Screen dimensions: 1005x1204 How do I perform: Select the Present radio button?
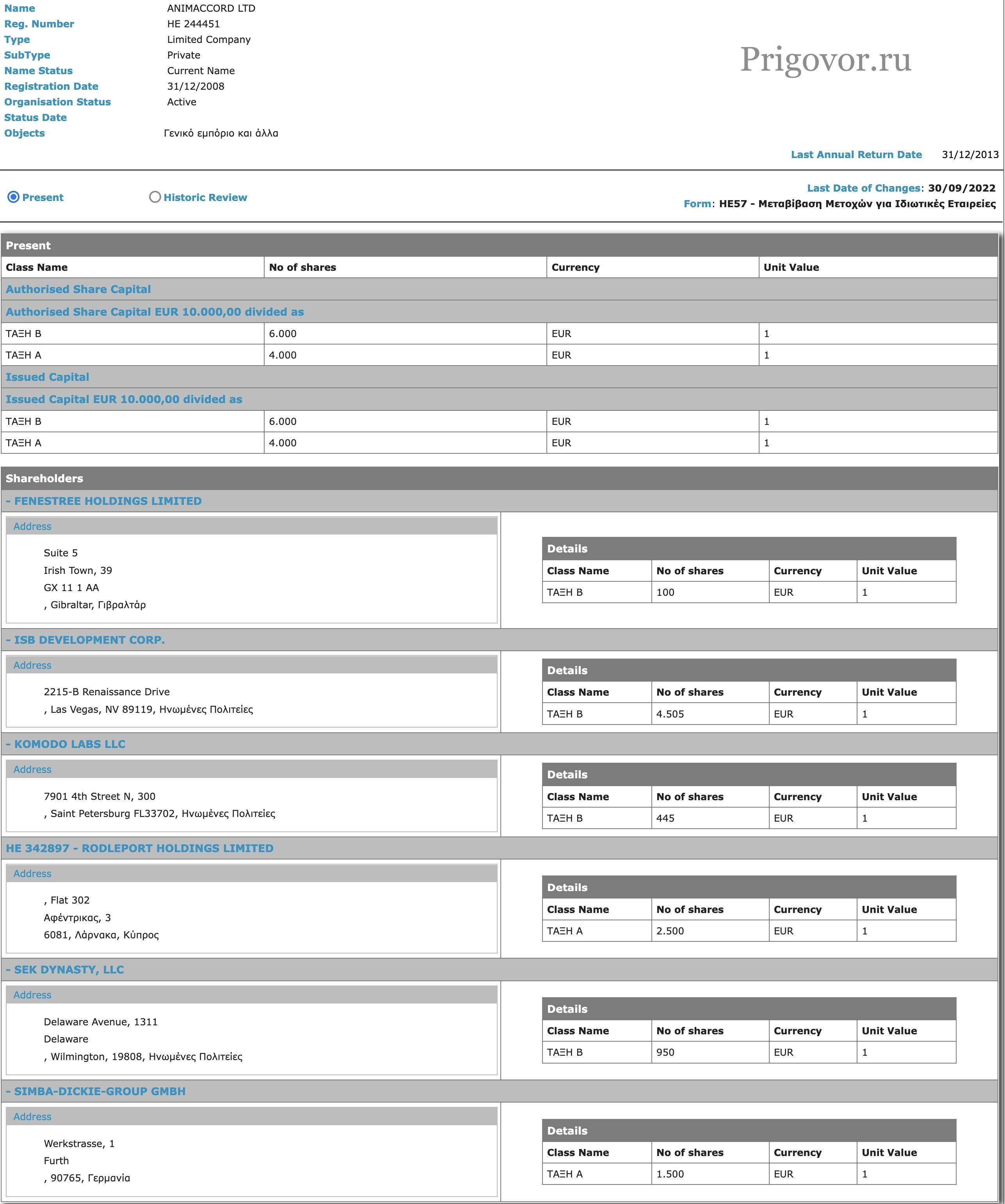[13, 197]
